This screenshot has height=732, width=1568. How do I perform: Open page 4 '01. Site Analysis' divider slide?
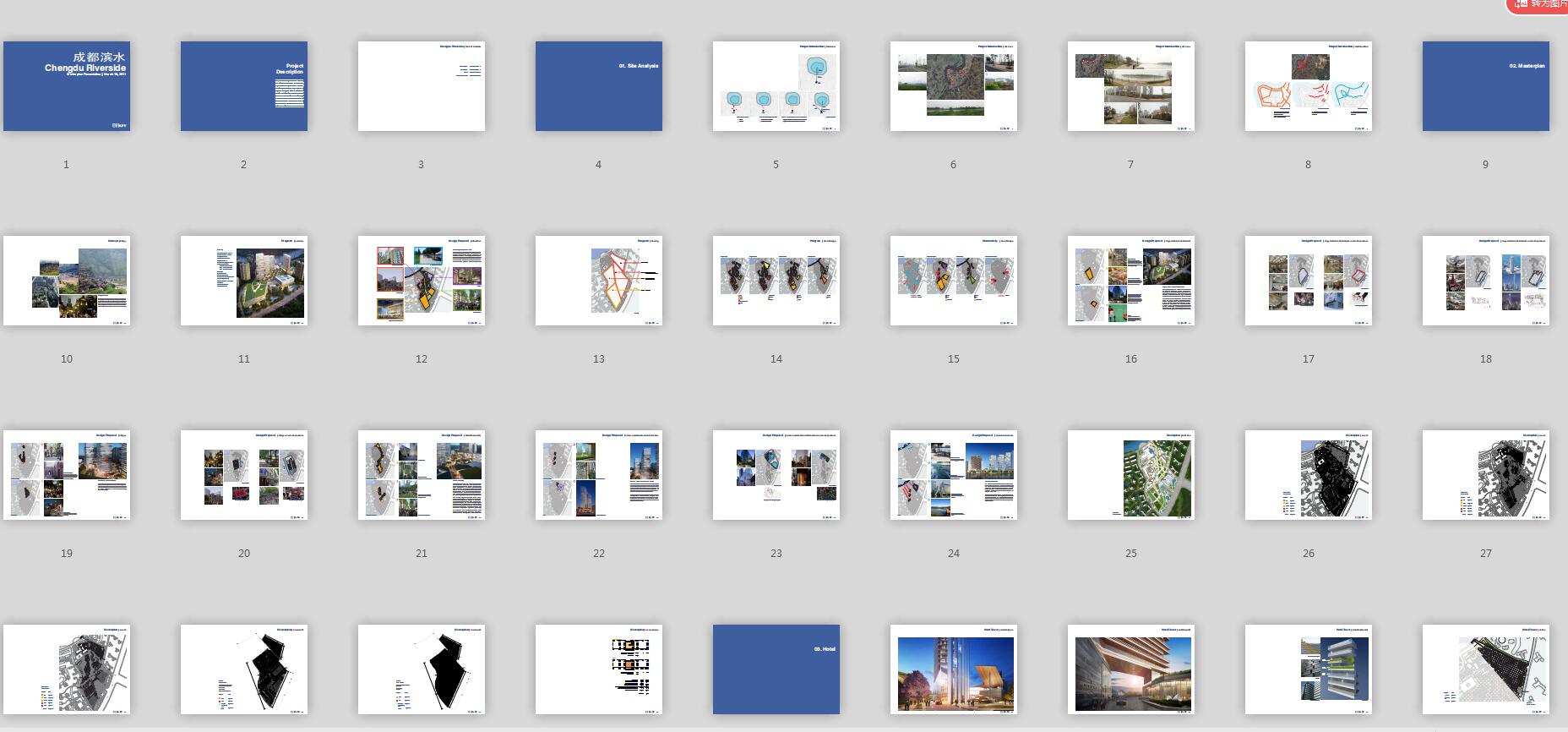coord(599,86)
